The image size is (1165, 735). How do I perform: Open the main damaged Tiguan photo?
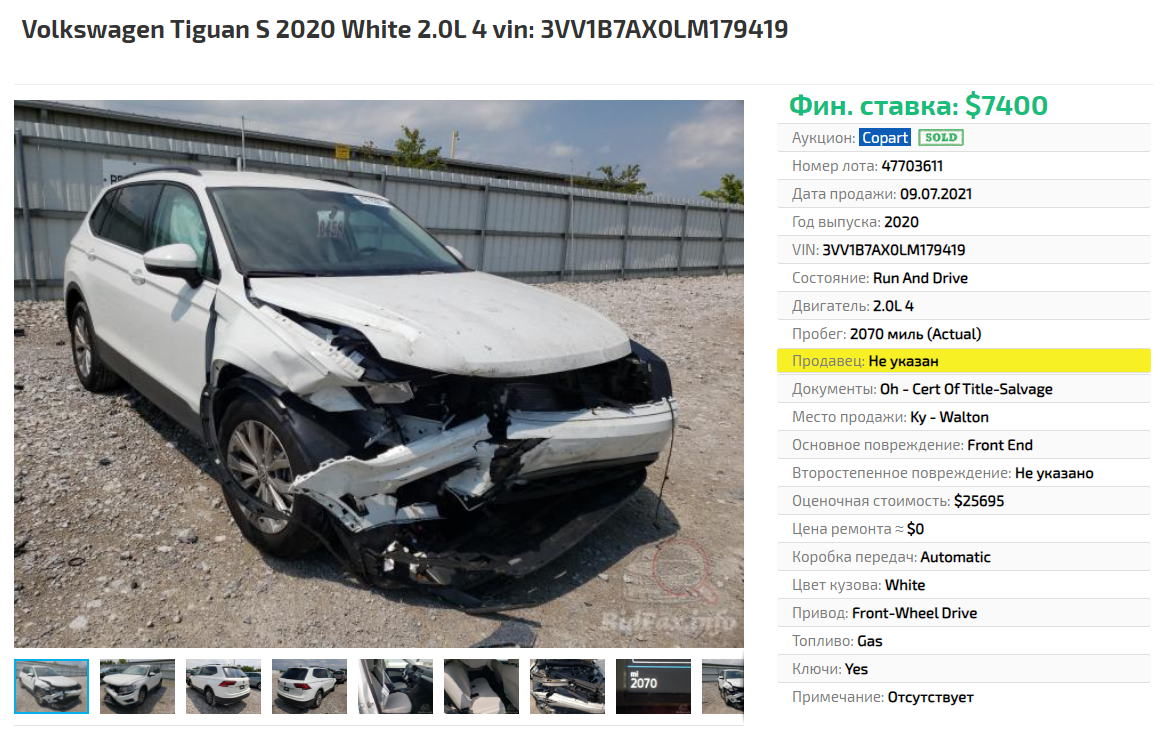point(379,374)
